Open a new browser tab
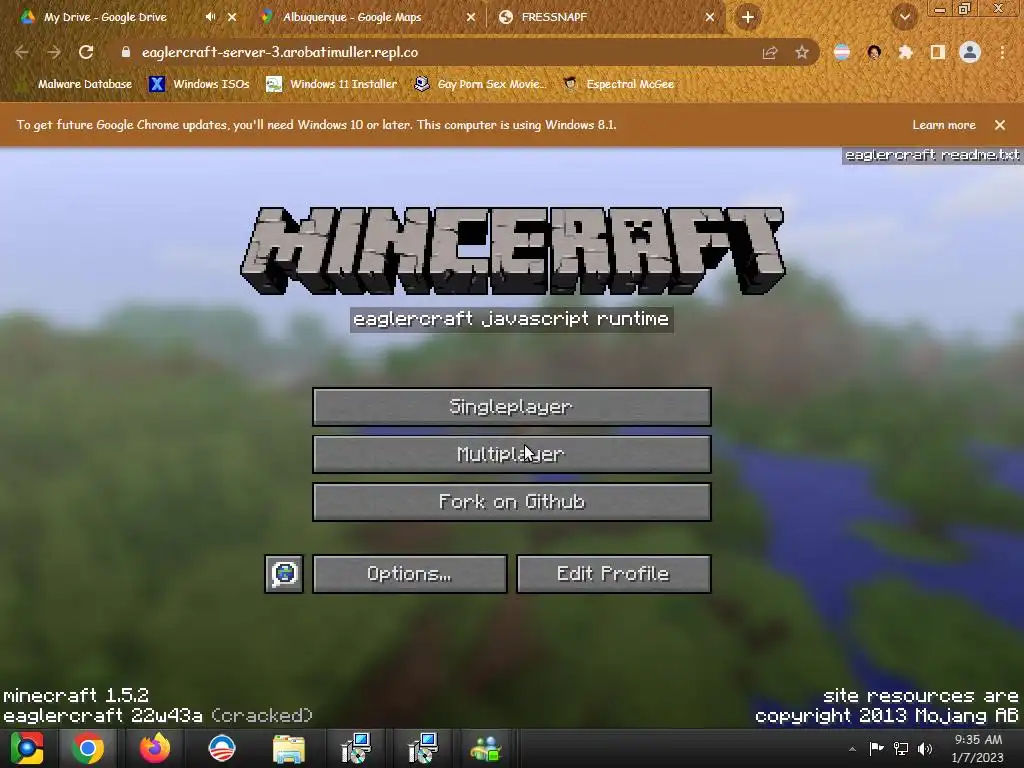This screenshot has width=1024, height=768. [748, 17]
